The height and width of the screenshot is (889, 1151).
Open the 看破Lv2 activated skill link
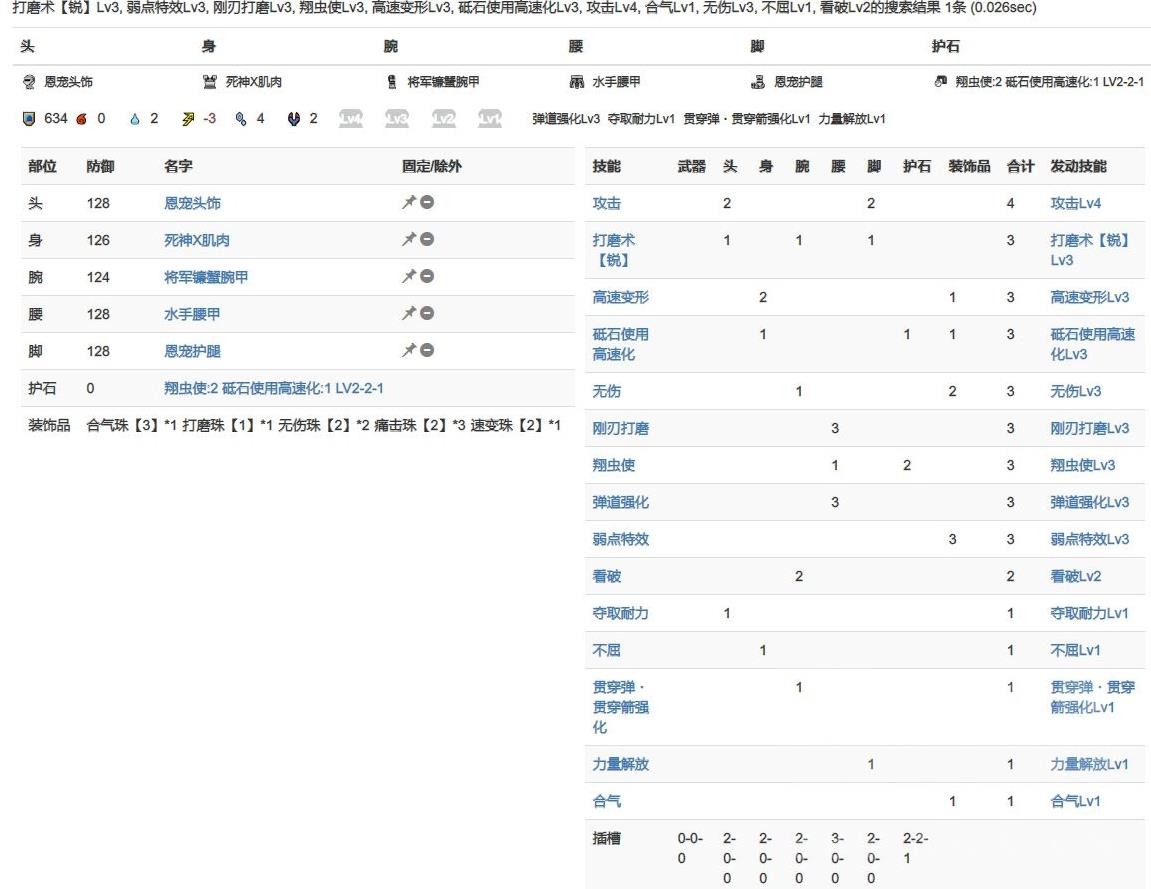1075,576
